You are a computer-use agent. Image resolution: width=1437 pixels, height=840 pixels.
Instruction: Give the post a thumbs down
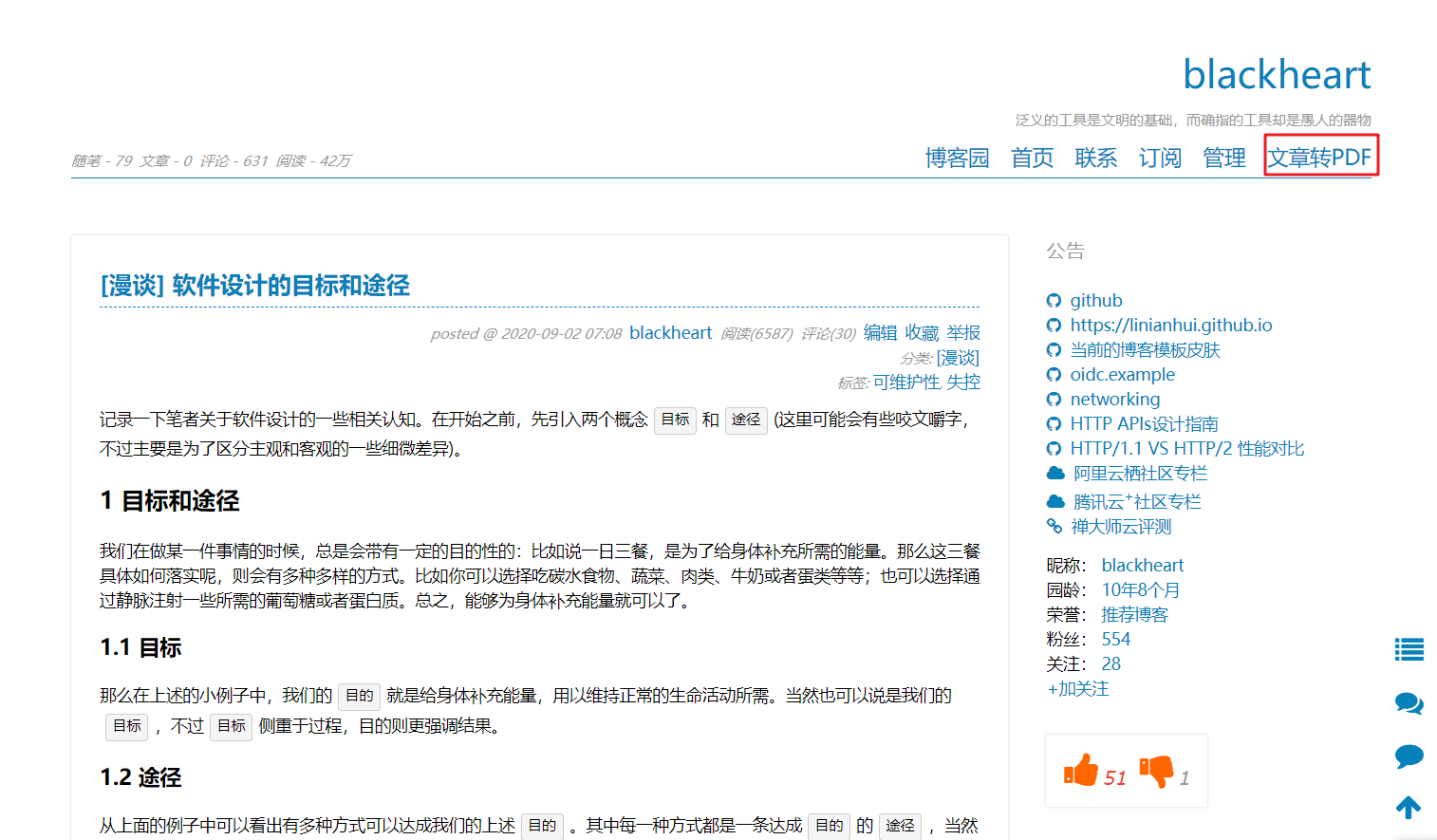tap(1159, 771)
